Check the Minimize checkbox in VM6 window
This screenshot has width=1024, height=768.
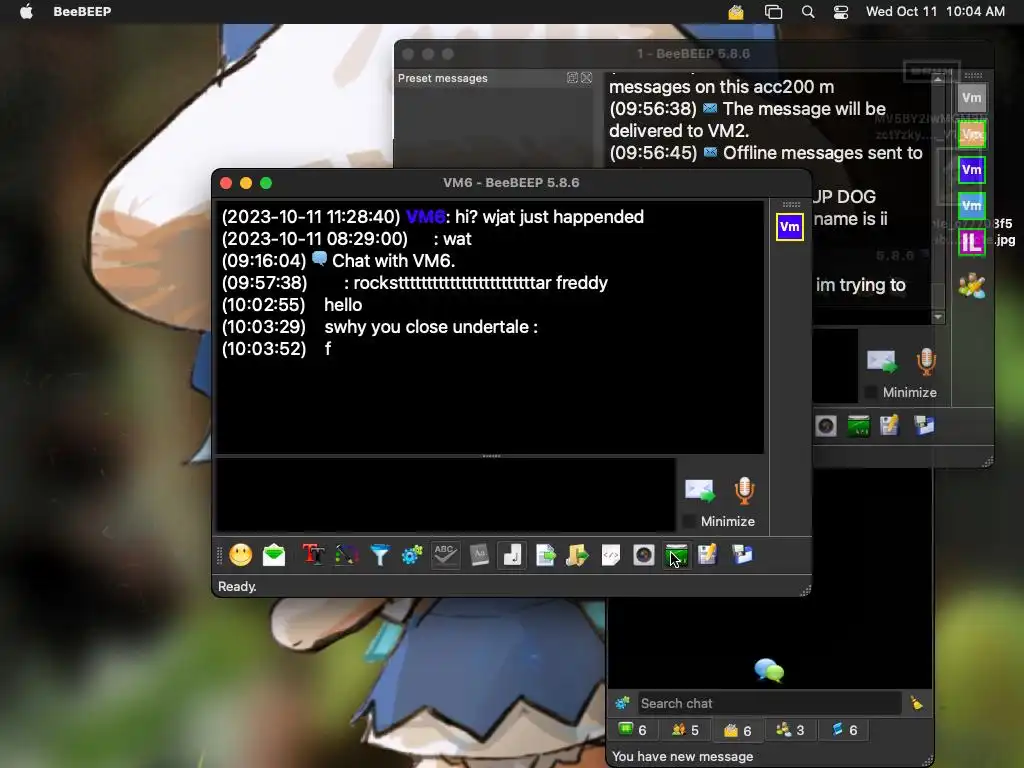[689, 521]
